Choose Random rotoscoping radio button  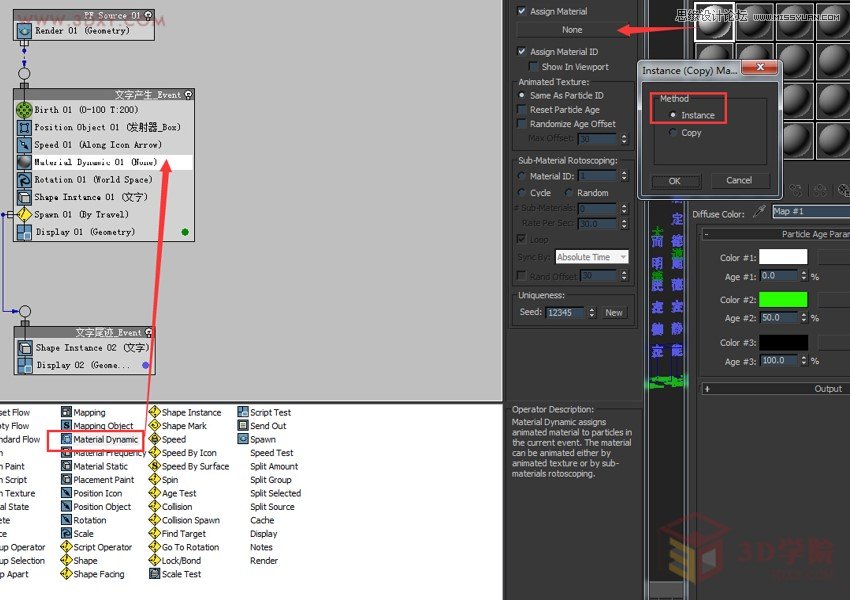pos(569,192)
